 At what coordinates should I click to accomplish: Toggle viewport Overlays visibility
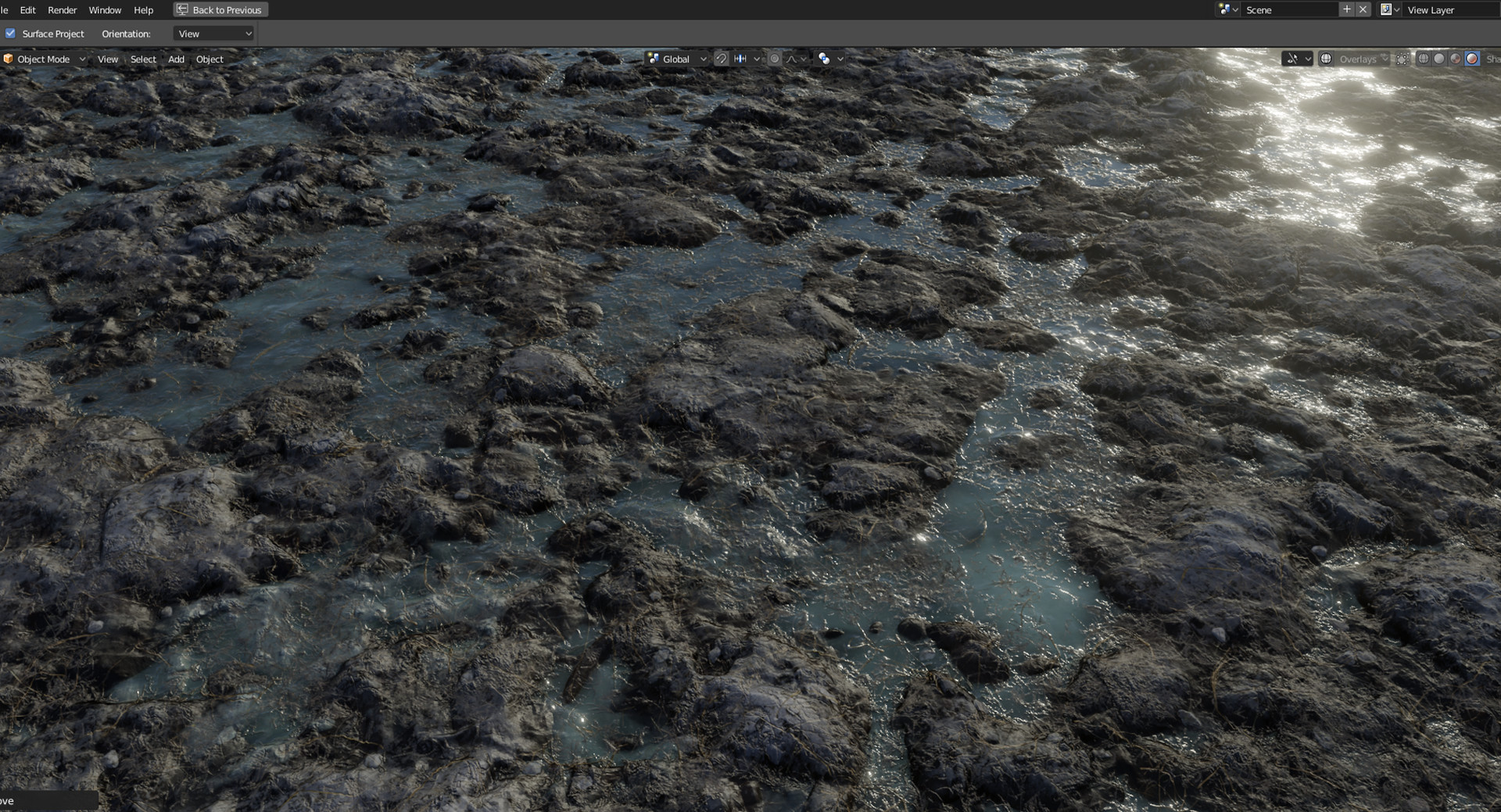point(1327,59)
